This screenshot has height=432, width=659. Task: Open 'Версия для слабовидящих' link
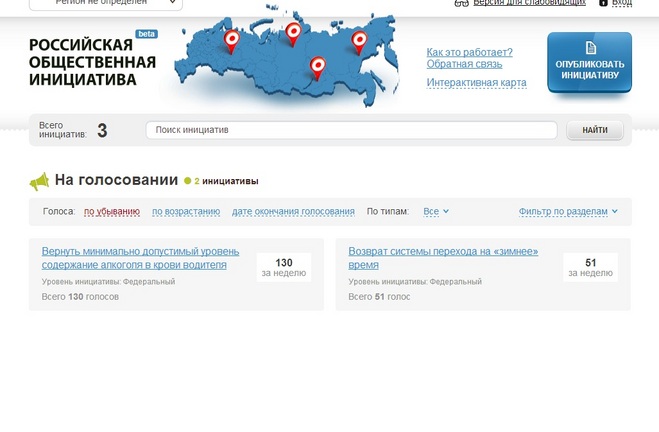click(x=529, y=3)
